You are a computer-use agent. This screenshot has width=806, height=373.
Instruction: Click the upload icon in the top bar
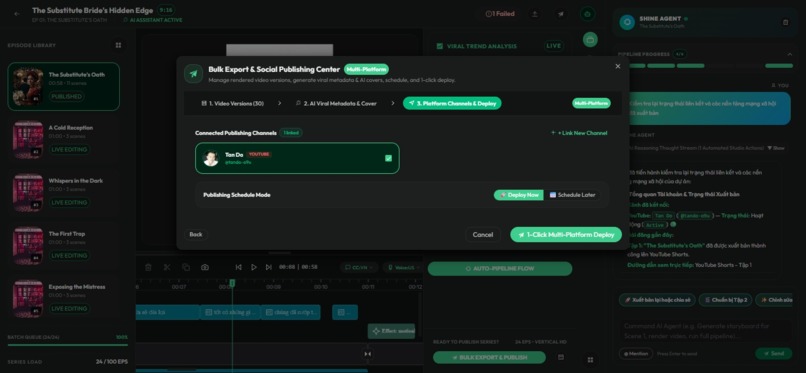coord(535,14)
